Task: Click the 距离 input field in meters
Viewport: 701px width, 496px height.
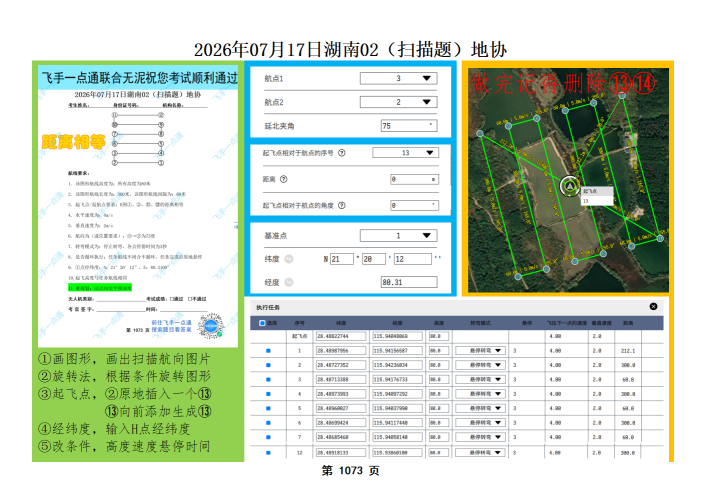Action: 414,179
